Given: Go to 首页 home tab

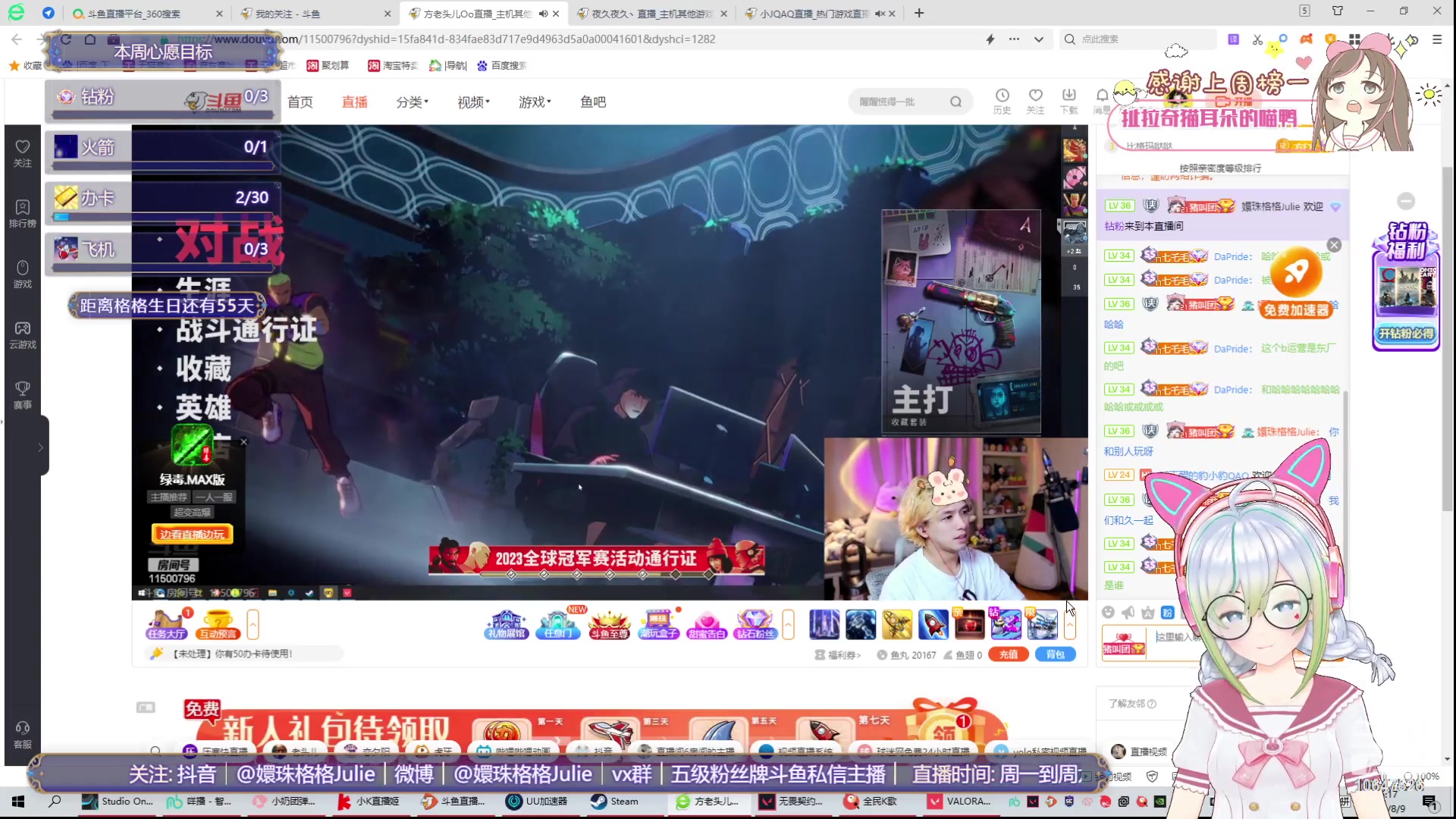Looking at the screenshot, I should coord(300,102).
